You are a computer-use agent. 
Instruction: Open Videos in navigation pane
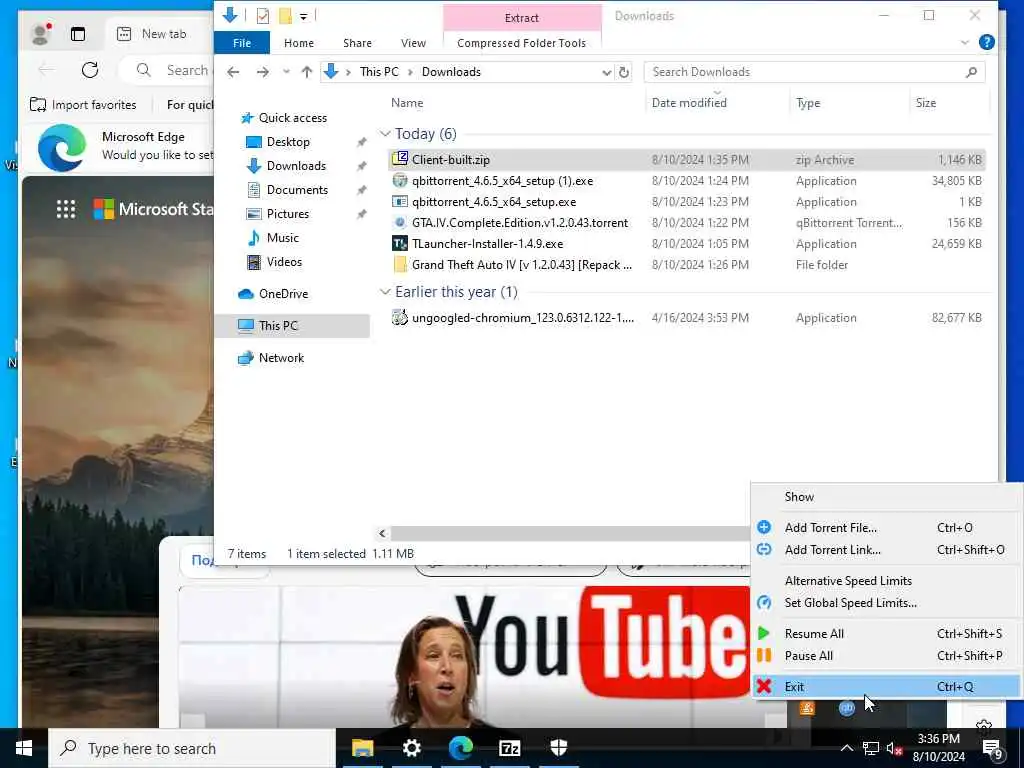pyautogui.click(x=284, y=262)
